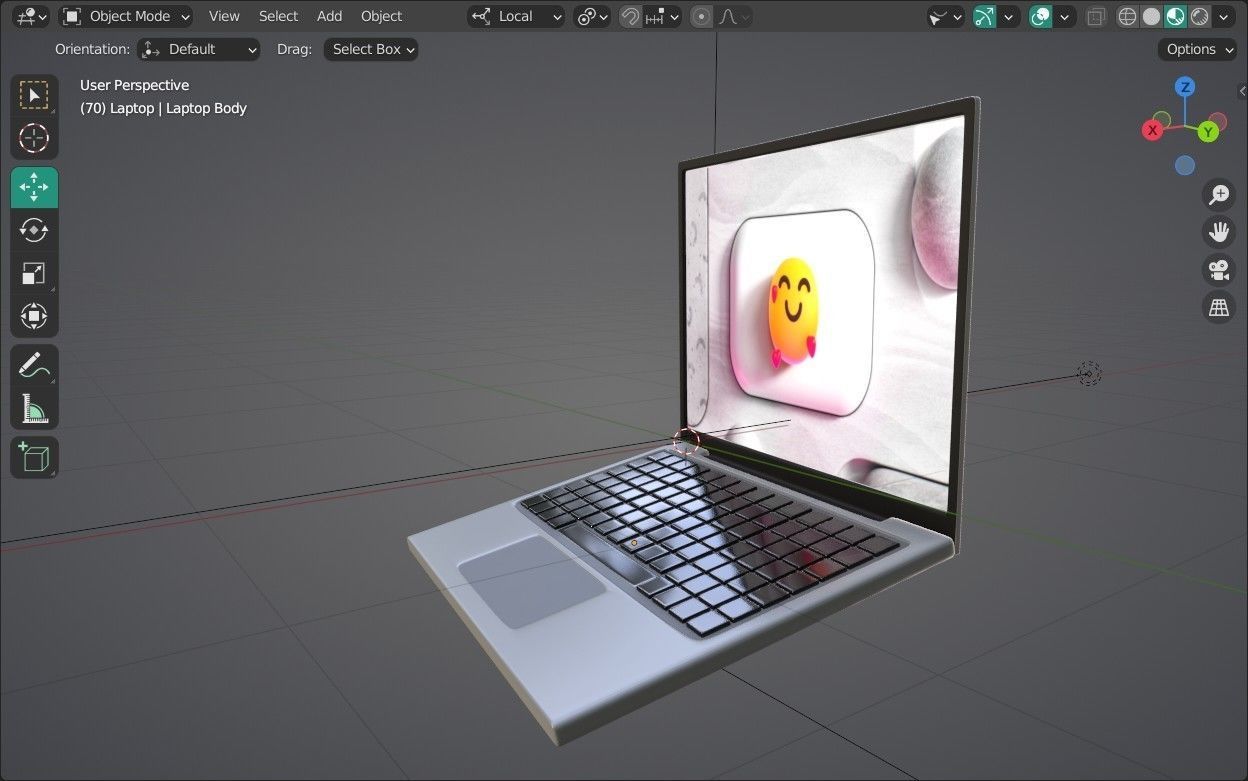1248x781 pixels.
Task: Click the camera view icon in the sidebar
Action: point(1219,270)
